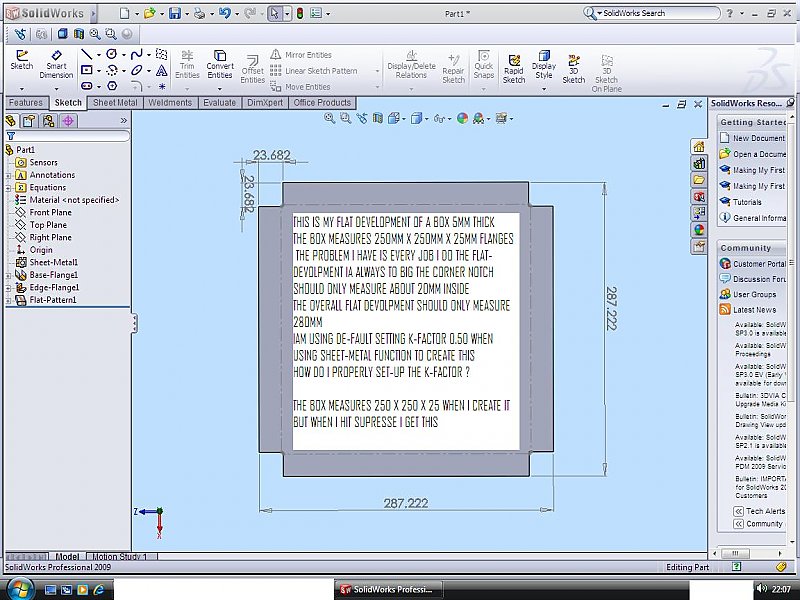The height and width of the screenshot is (600, 800).
Task: Switch to the DimXpert tab
Action: [265, 103]
